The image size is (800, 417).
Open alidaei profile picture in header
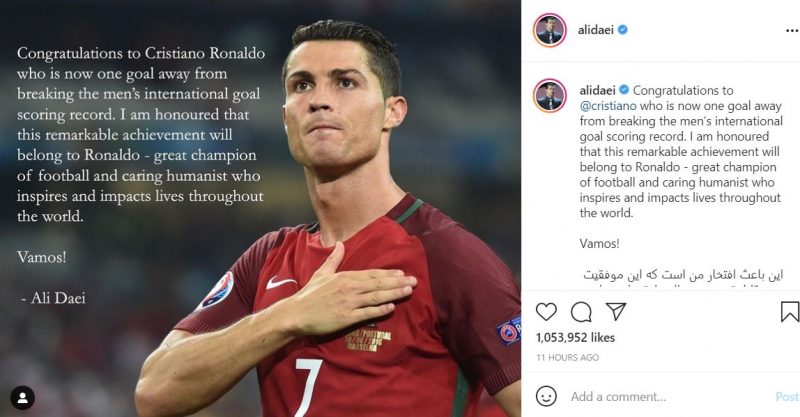(550, 30)
